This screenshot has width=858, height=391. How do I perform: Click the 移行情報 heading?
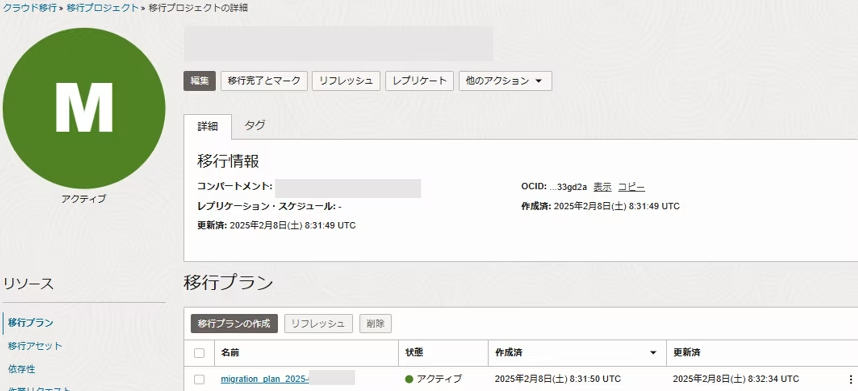coord(228,161)
